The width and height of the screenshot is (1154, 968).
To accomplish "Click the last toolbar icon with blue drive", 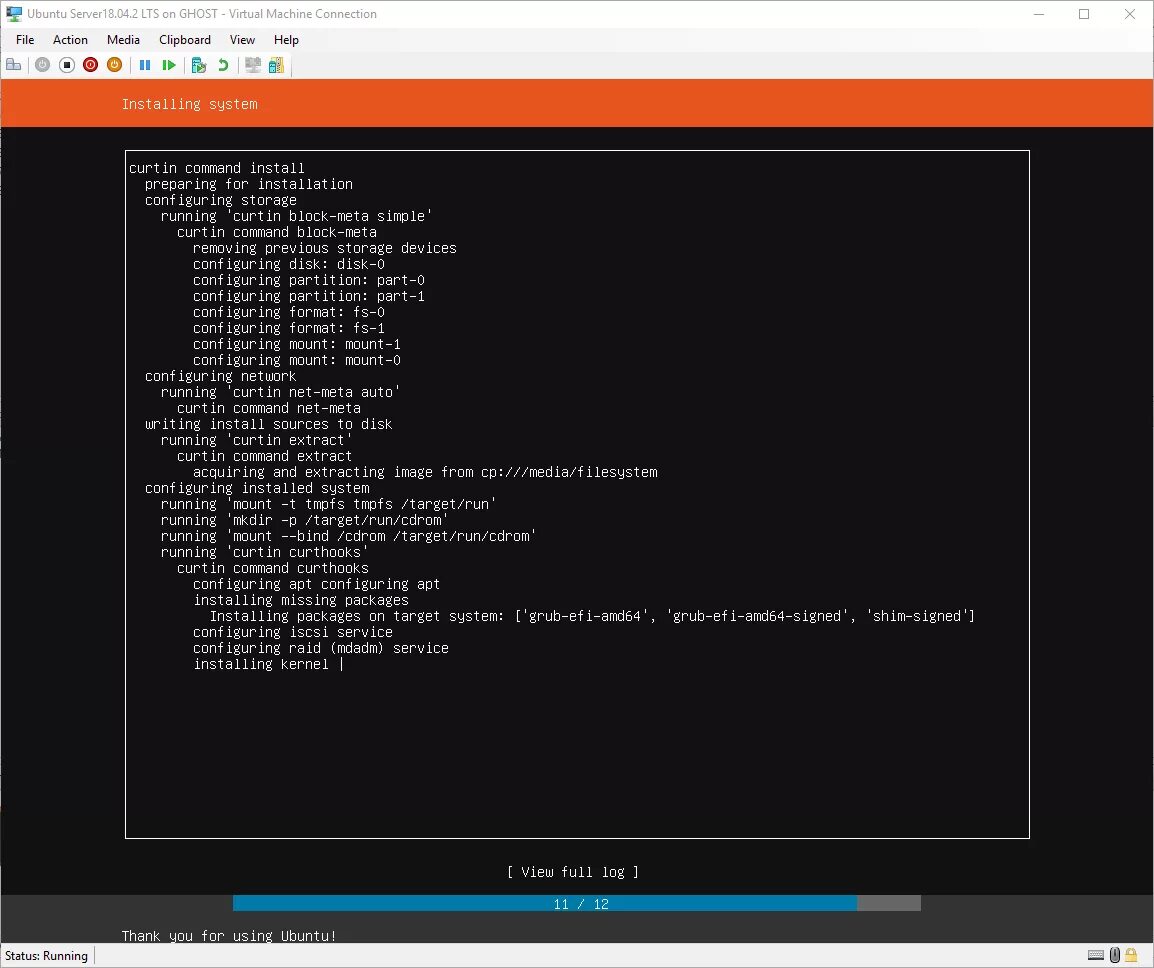I will point(276,65).
